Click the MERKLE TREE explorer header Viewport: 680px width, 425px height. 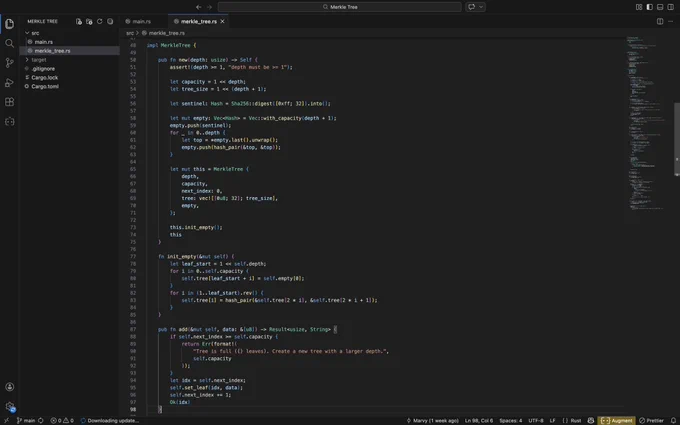pyautogui.click(x=42, y=21)
